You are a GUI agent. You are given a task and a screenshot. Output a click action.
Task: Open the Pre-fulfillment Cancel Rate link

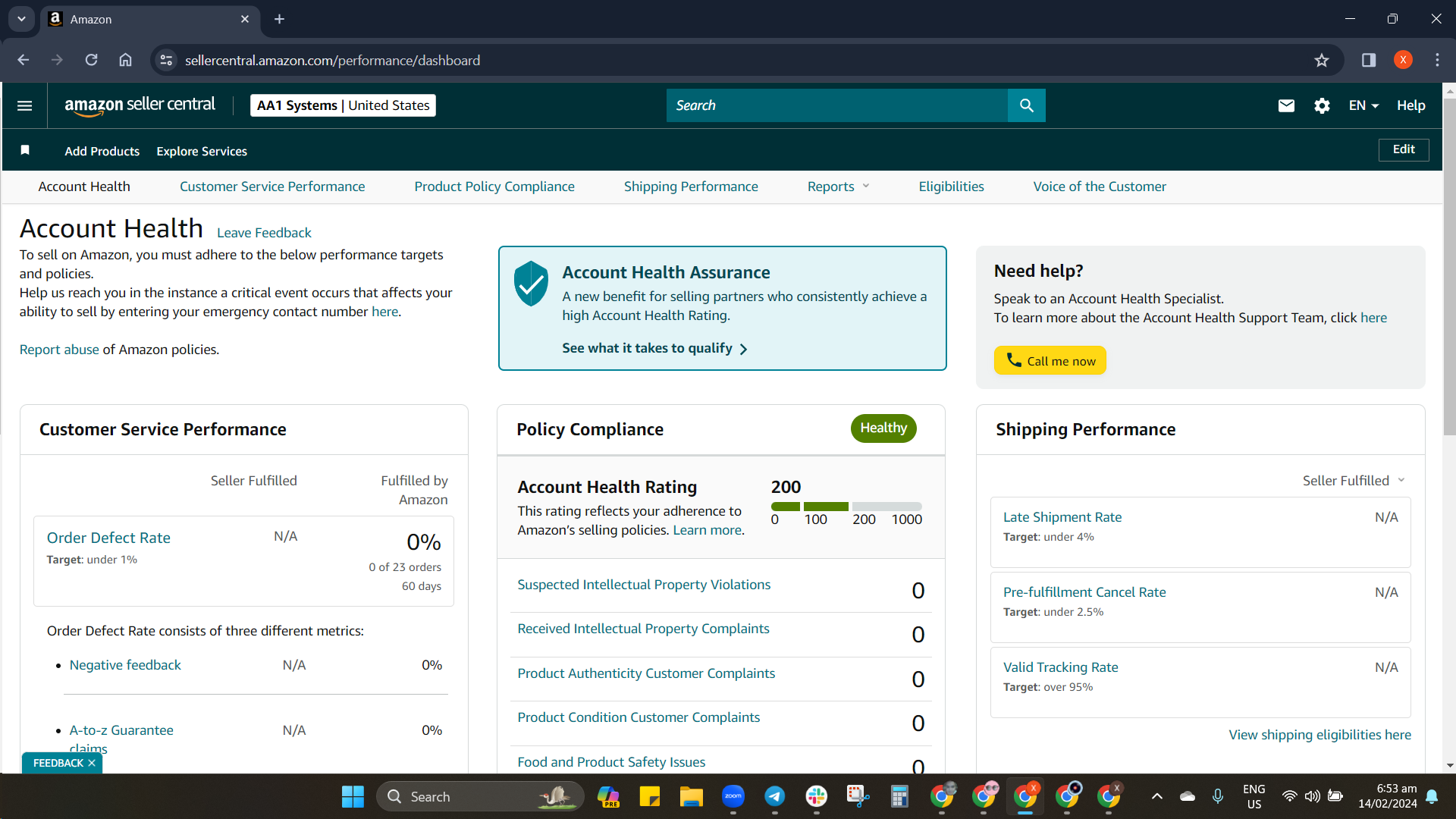(x=1084, y=592)
